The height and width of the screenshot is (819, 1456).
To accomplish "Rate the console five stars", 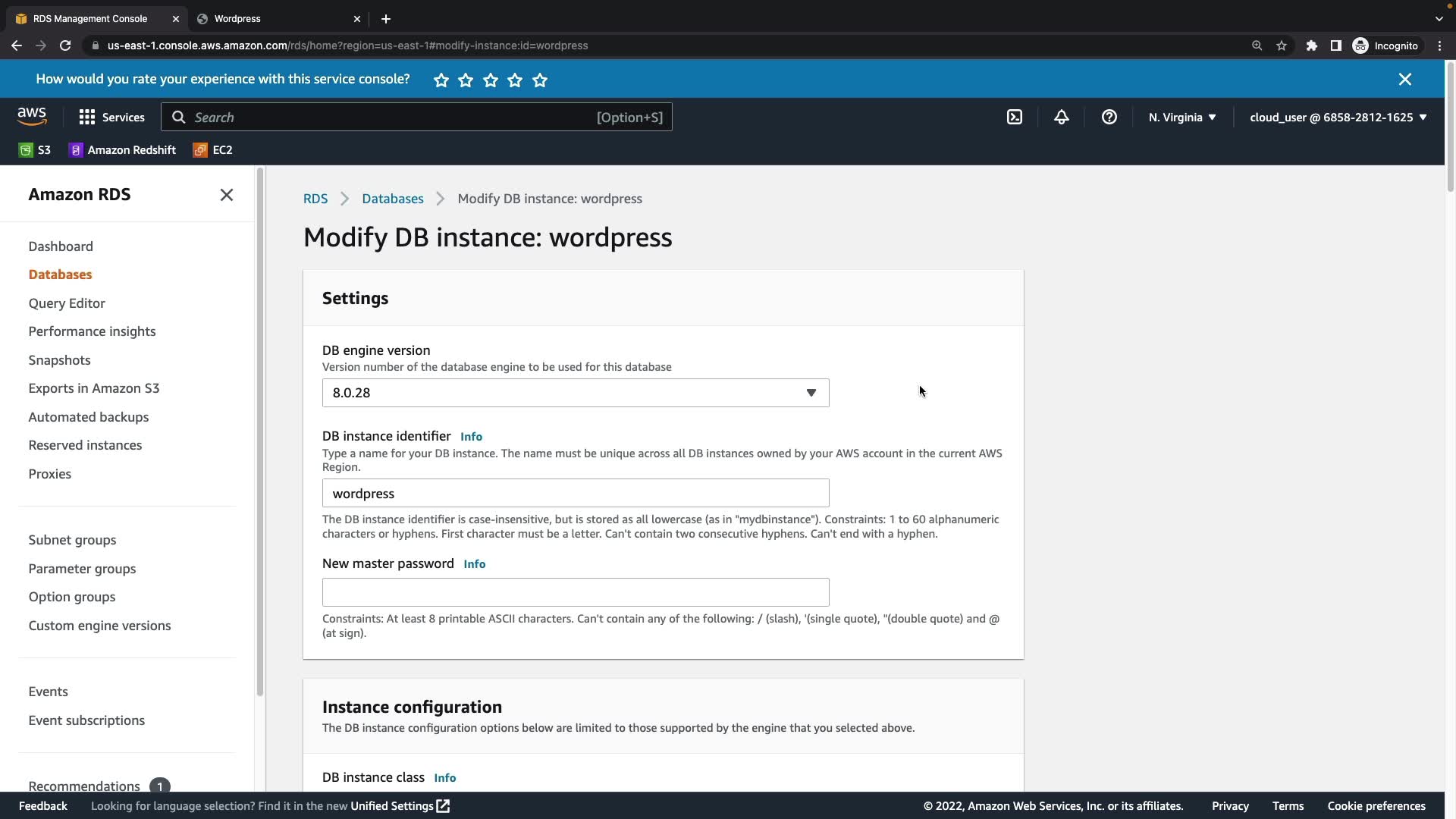I will pos(540,80).
